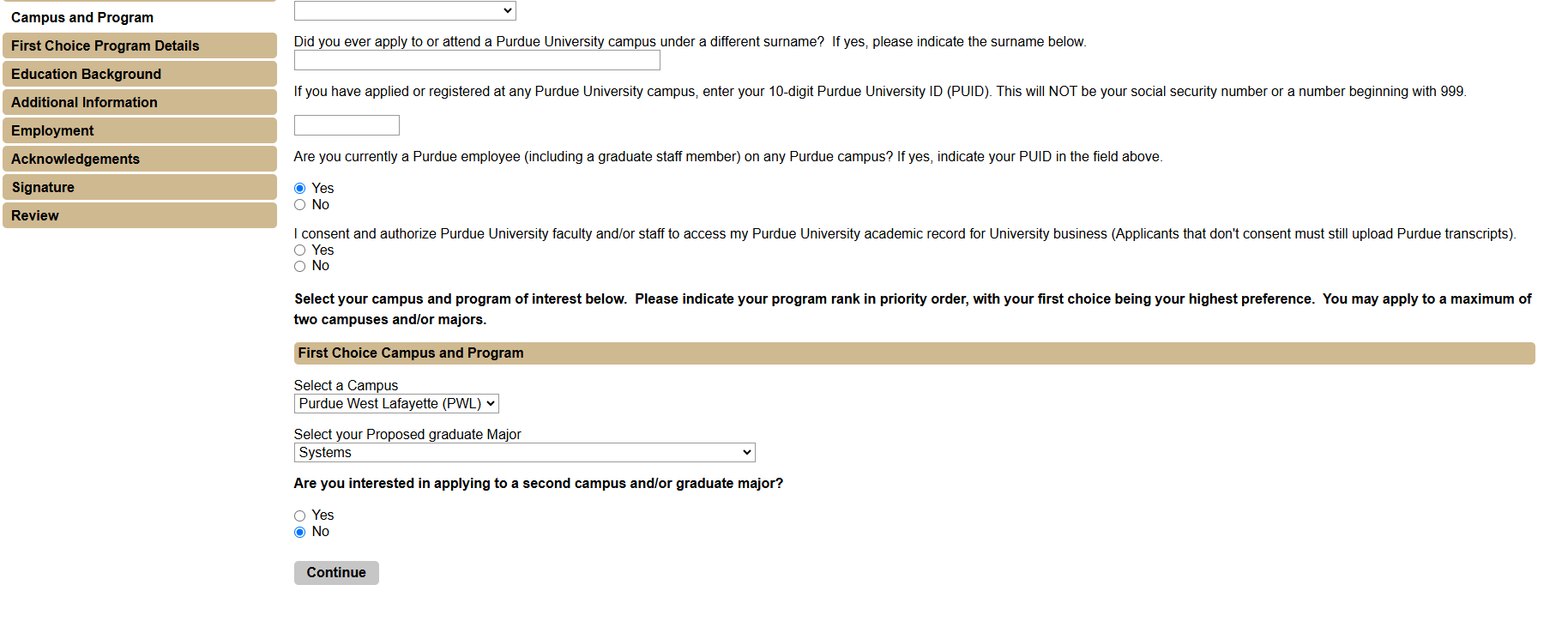Image resolution: width=1568 pixels, height=621 pixels.
Task: Open the unlabeled dropdown at top
Action: pyautogui.click(x=405, y=10)
